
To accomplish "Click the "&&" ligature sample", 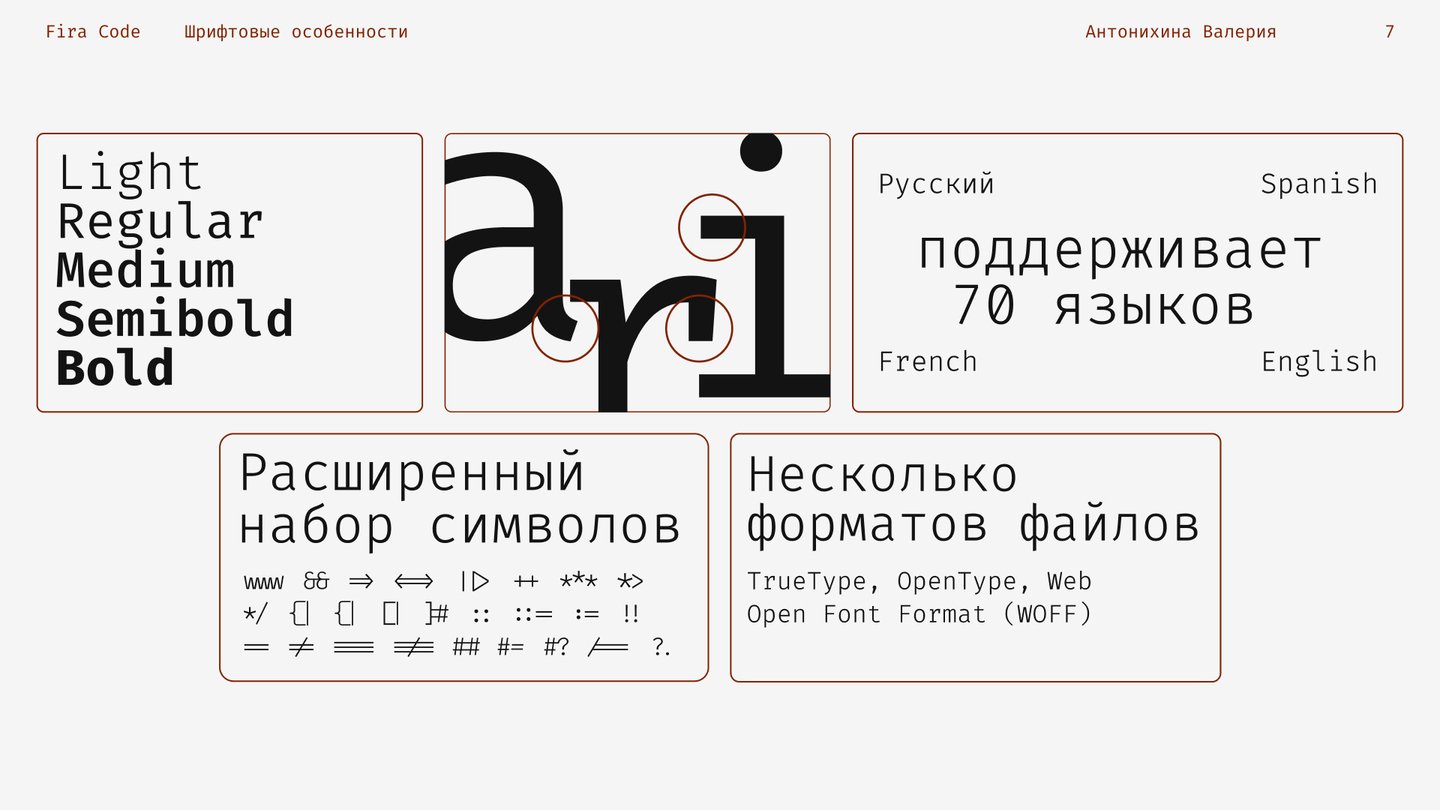I will pyautogui.click(x=316, y=581).
